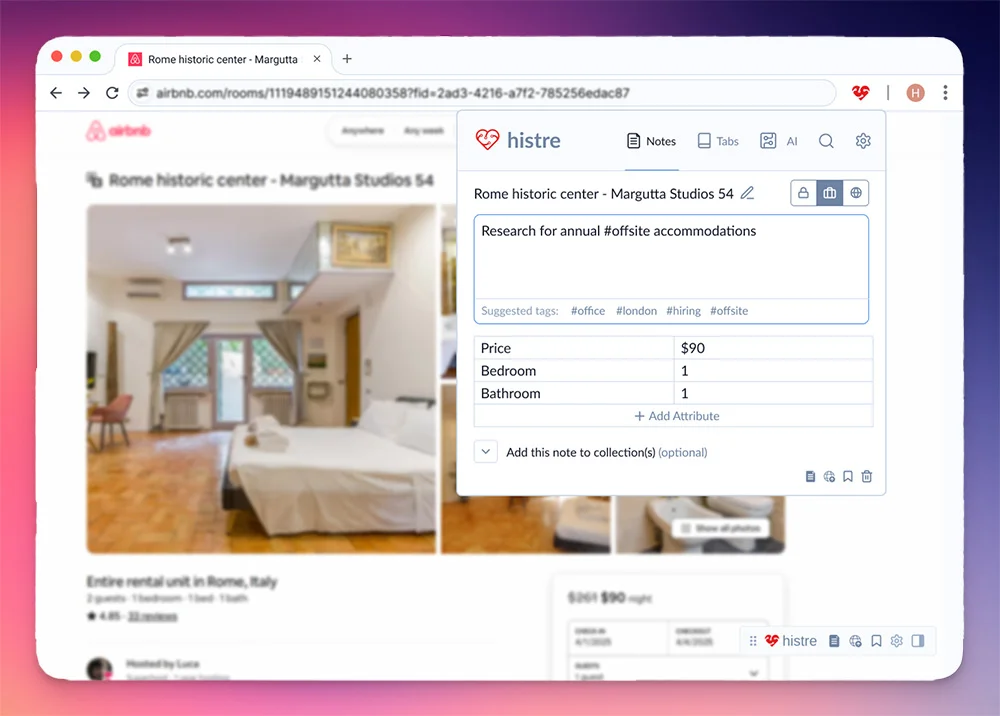Click the note page icon at popup bottom
Viewport: 1000px width, 716px height.
810,476
